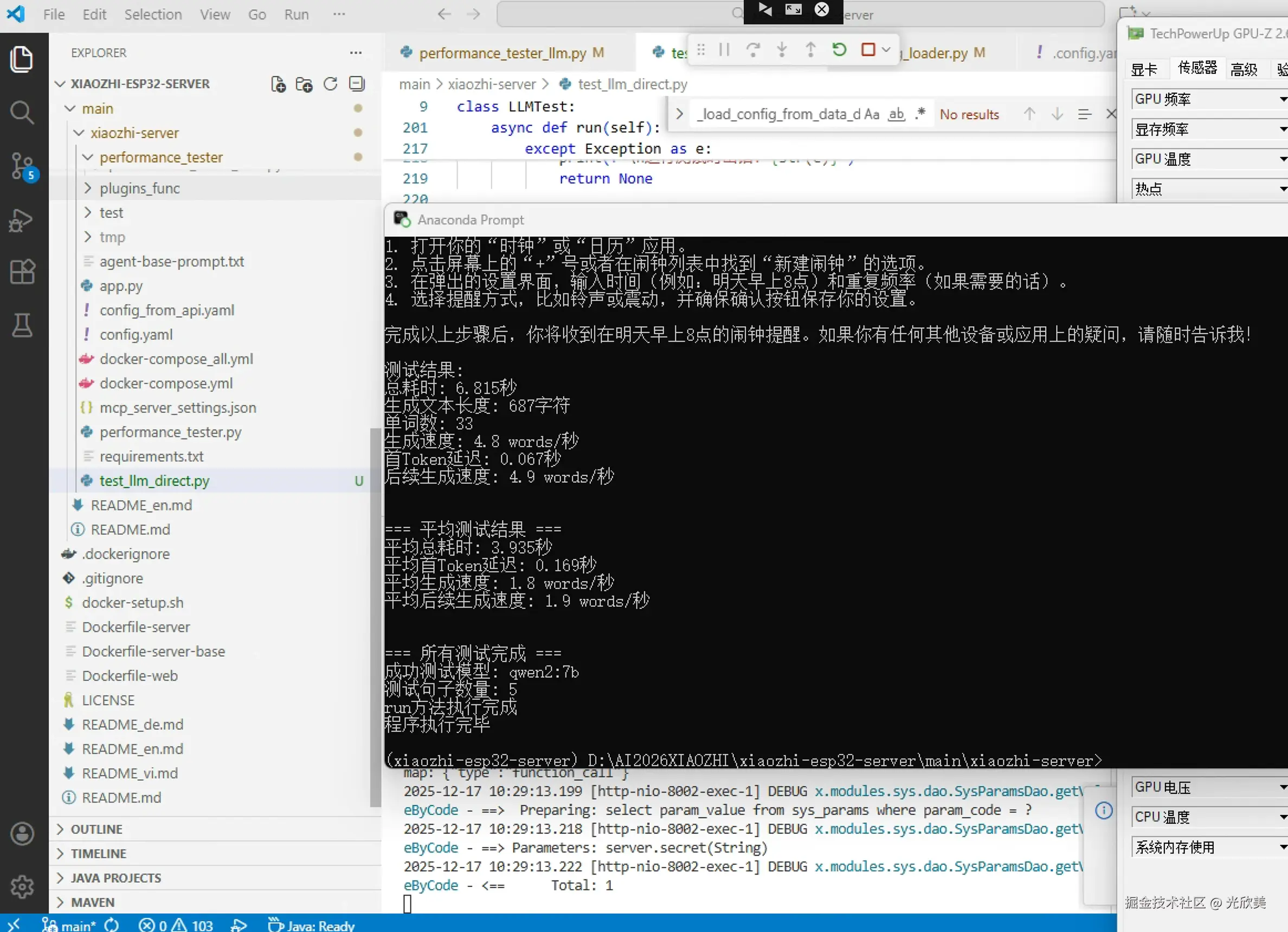The image size is (1288, 932).
Task: Open config.yaml in file explorer
Action: pos(136,334)
